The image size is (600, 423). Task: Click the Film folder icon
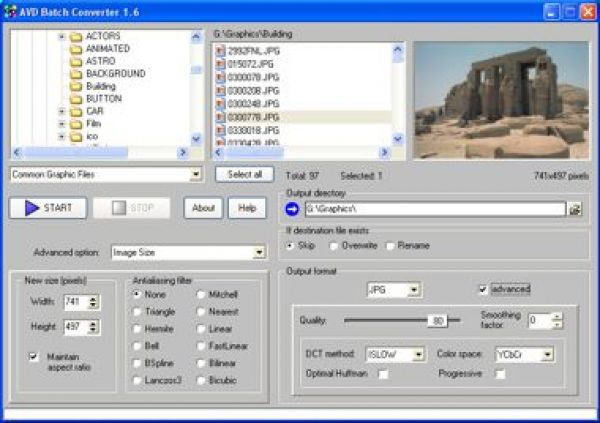pyautogui.click(x=76, y=124)
